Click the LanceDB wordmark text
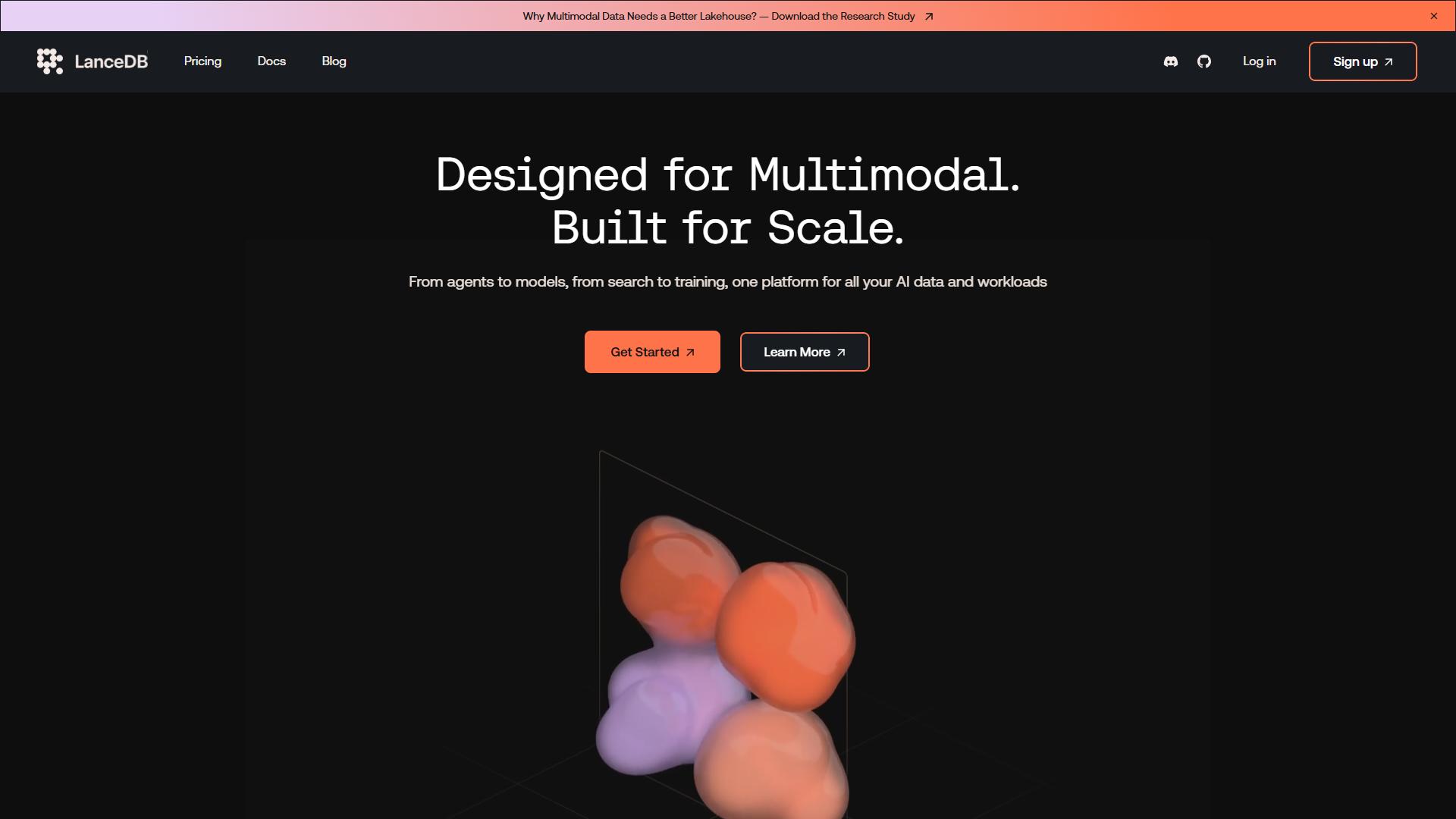The height and width of the screenshot is (819, 1456). [111, 61]
